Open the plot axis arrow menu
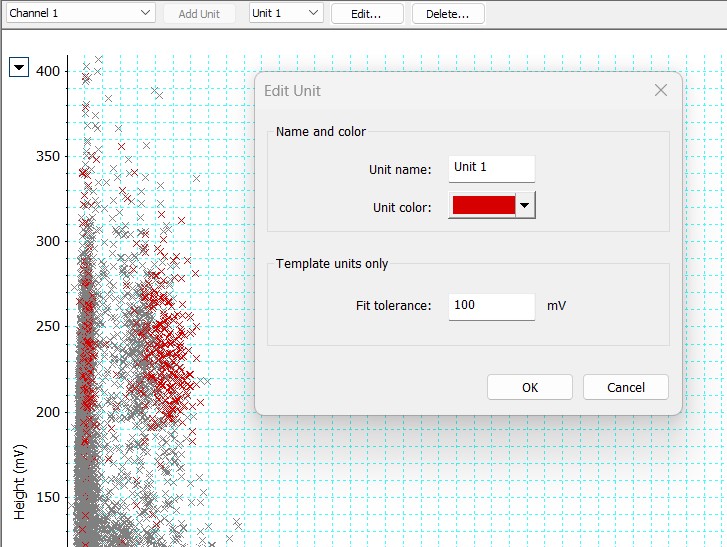This screenshot has height=547, width=727. [19, 67]
